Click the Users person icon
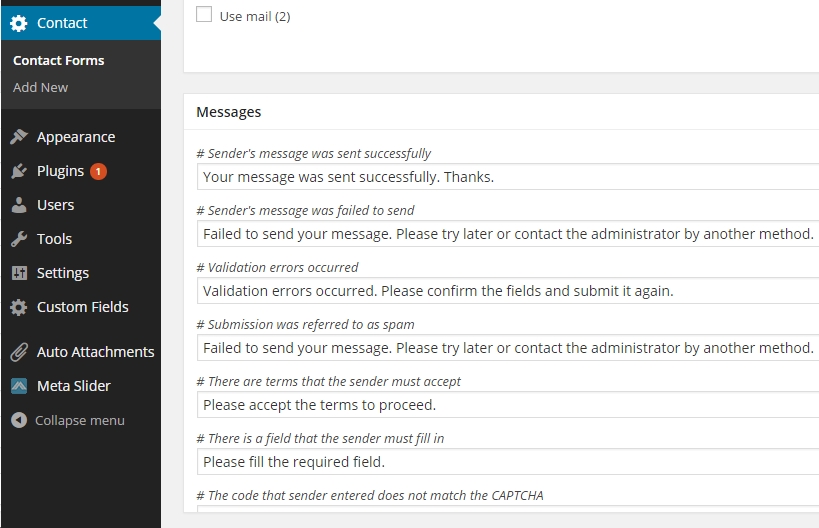Image resolution: width=819 pixels, height=528 pixels. (x=19, y=205)
